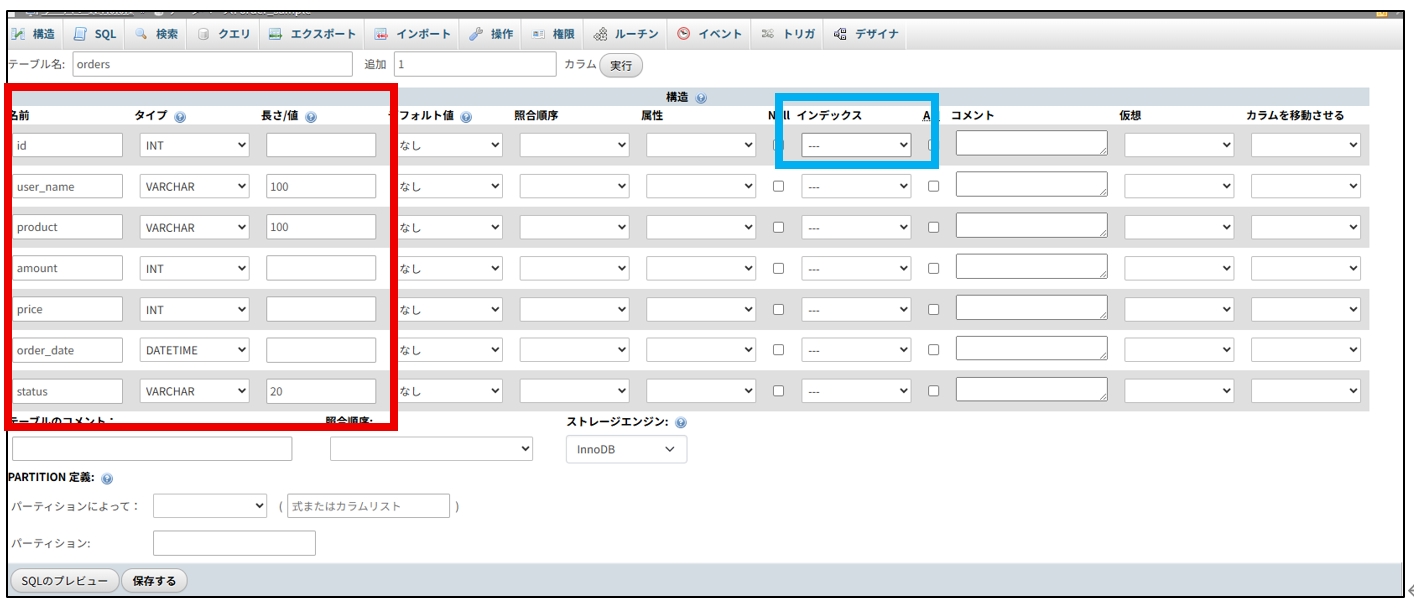Click the name field containing price
Viewport: 1414px width, 602px height.
(x=67, y=309)
